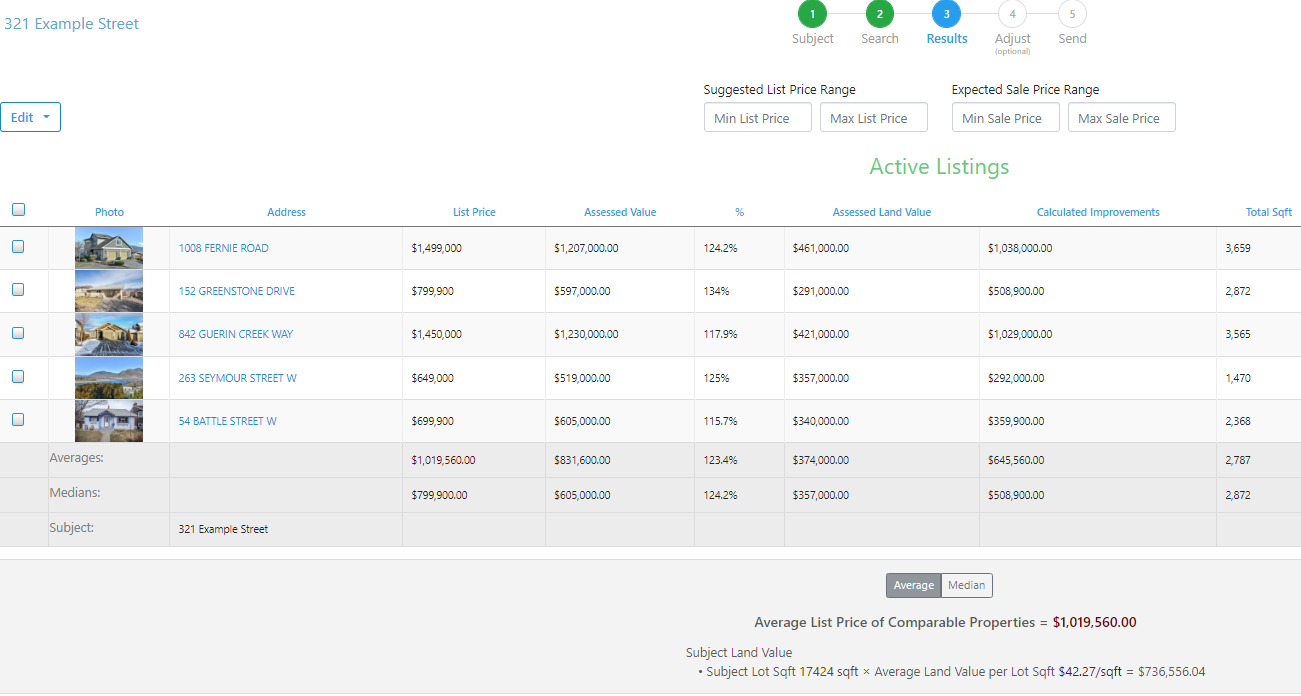Sort by Calculated Improvements column
Screen dimensions: 1301x696
(x=1098, y=212)
